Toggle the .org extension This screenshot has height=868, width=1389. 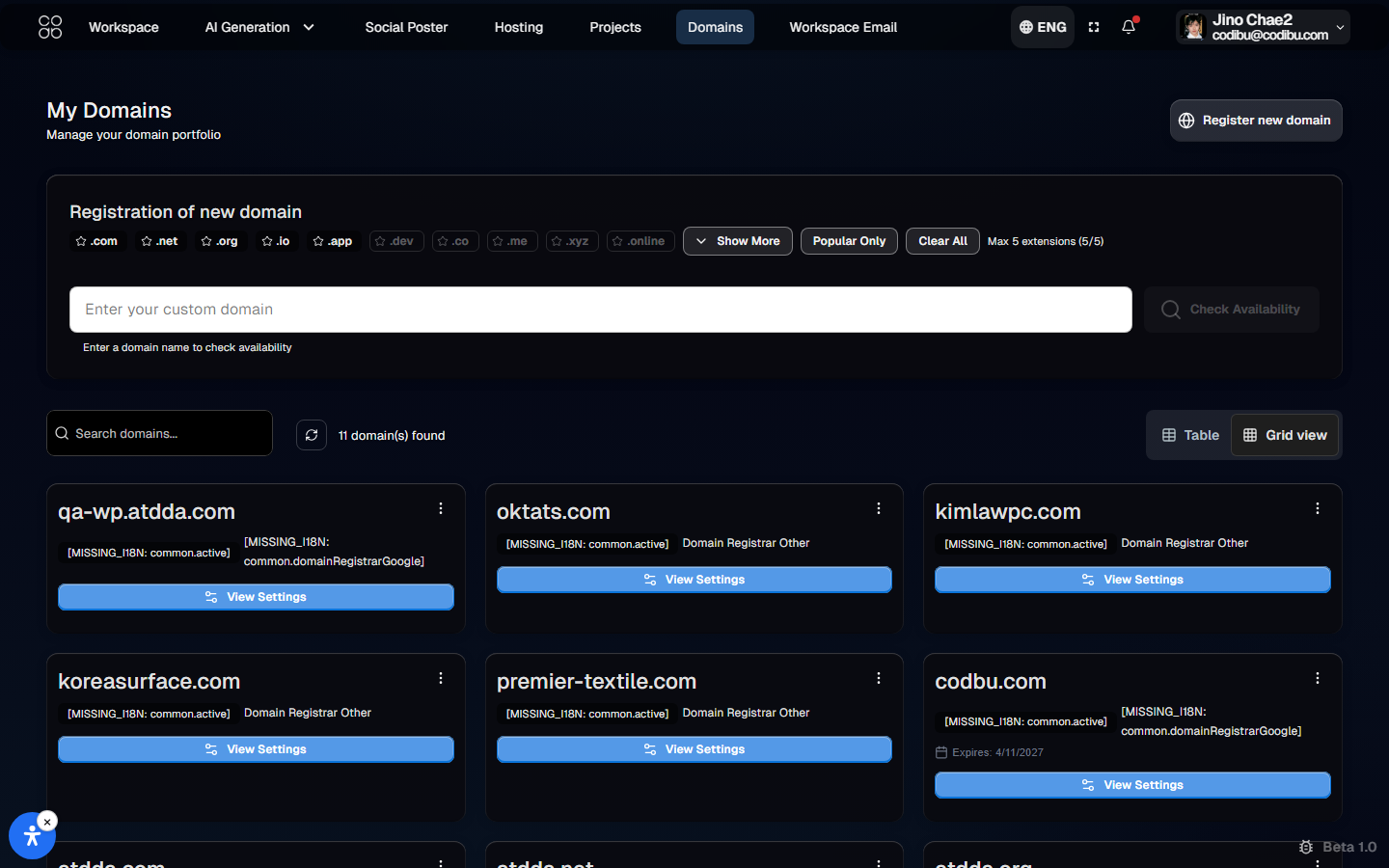click(x=219, y=241)
